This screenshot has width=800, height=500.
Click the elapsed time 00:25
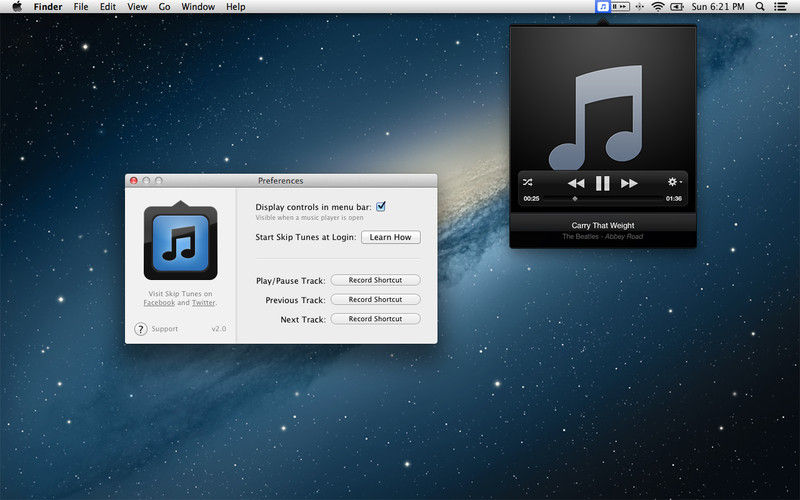531,198
